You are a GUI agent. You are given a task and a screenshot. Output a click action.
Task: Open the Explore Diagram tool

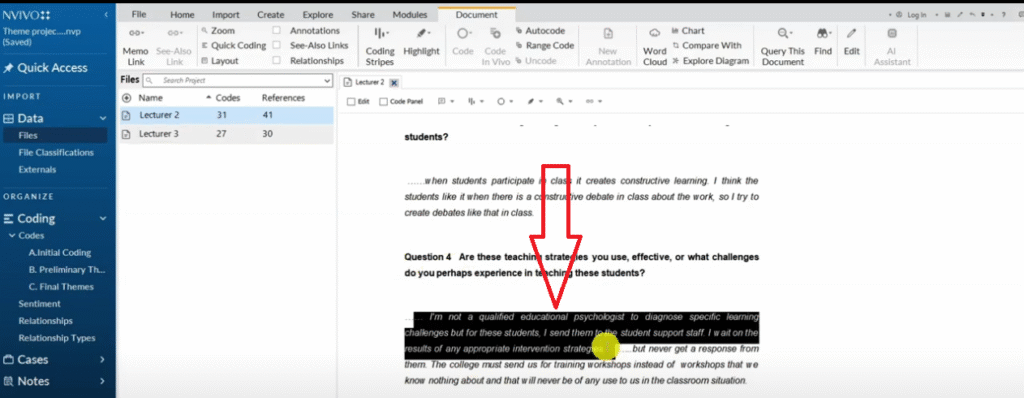pos(711,61)
